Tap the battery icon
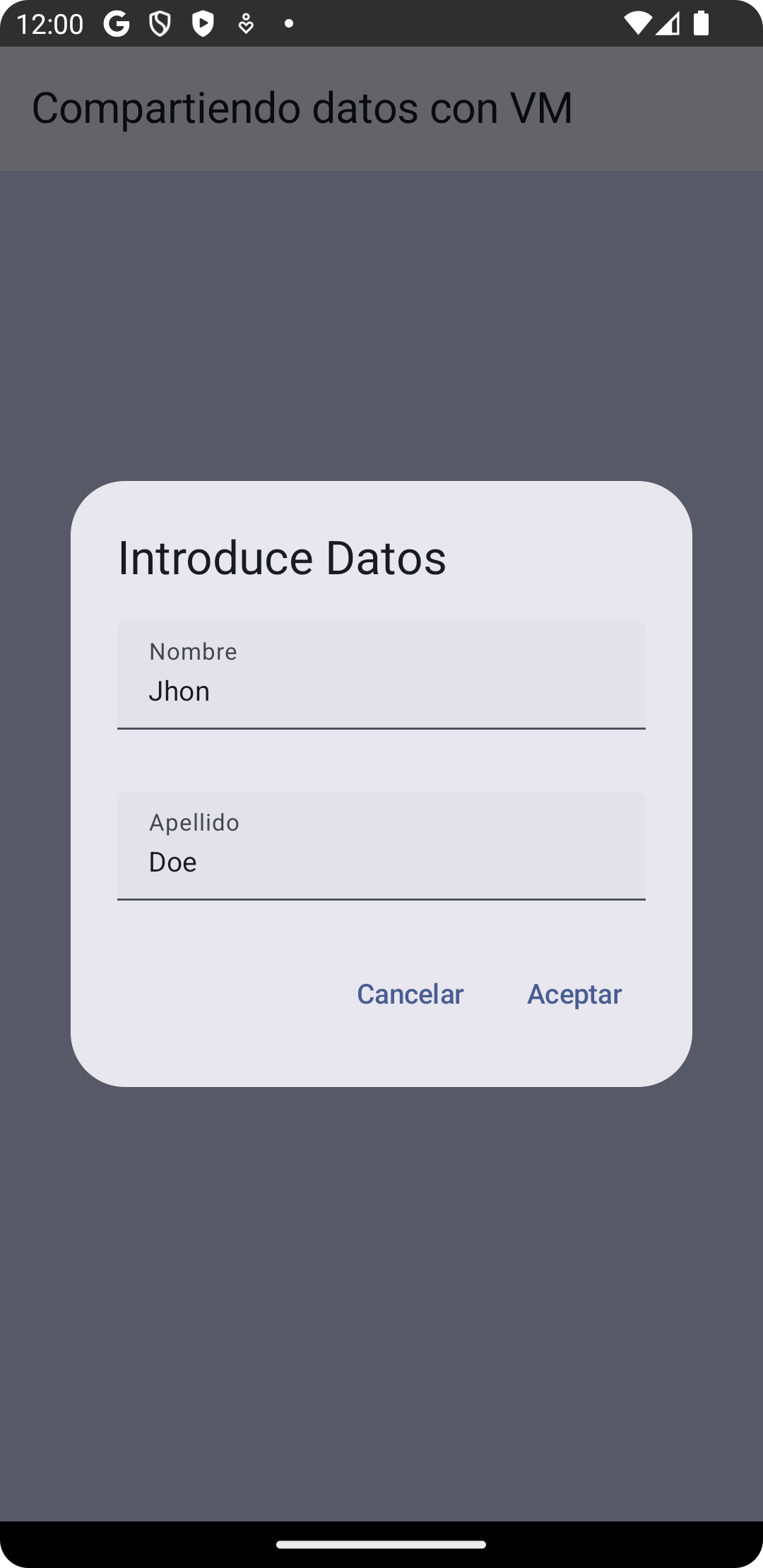Screen dimensions: 763x1568 [701, 24]
